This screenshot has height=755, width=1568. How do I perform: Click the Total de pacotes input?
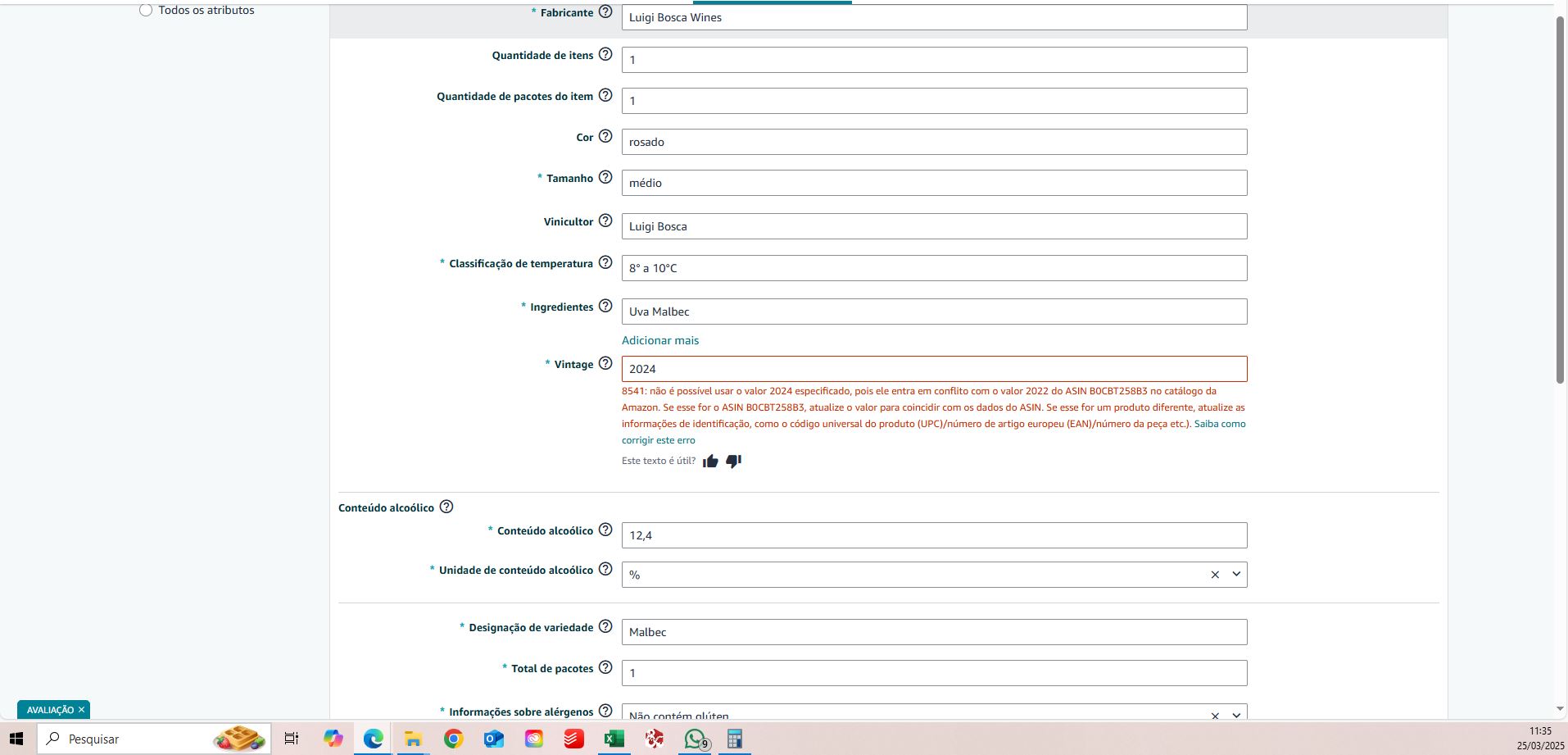tap(934, 673)
